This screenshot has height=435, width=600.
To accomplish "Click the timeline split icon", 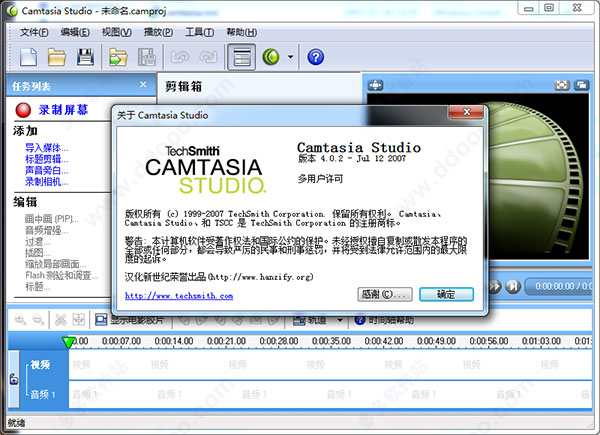I will tap(78, 319).
